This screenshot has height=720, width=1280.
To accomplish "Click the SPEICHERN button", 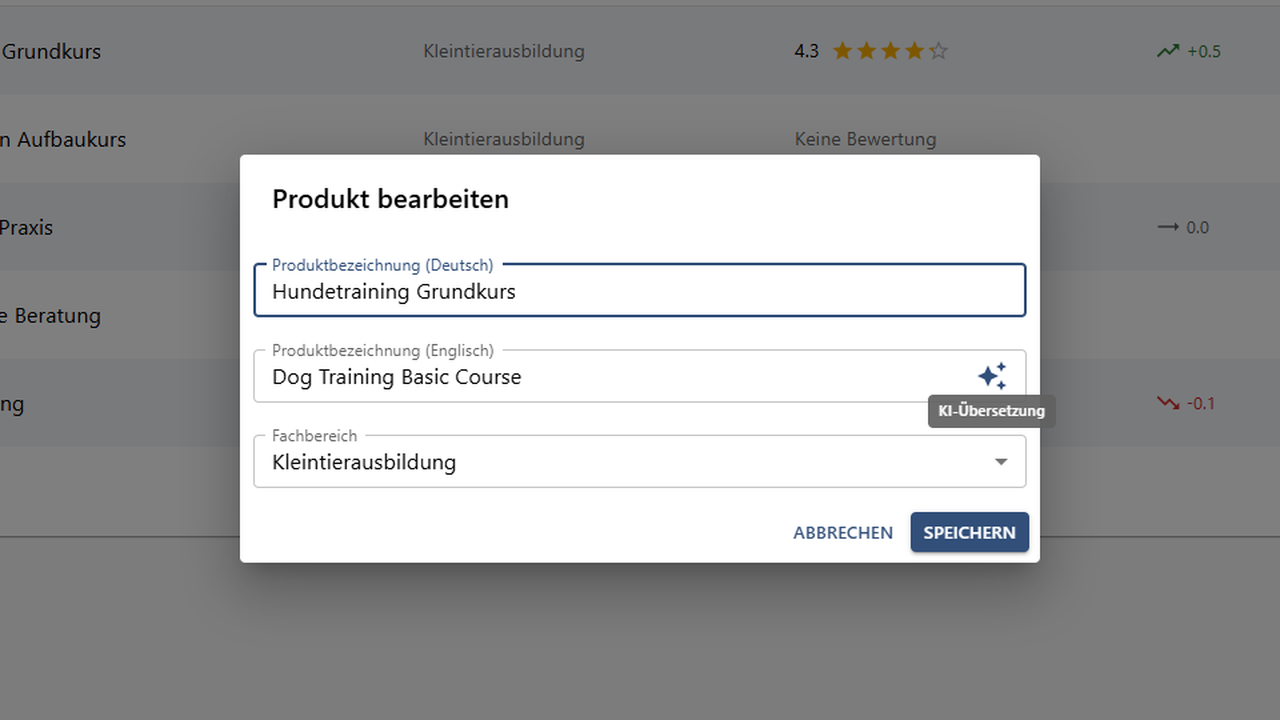I will [x=969, y=532].
